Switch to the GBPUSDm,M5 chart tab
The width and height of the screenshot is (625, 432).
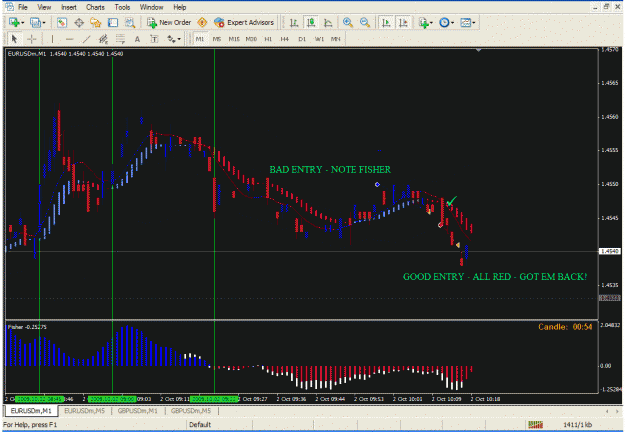point(191,410)
